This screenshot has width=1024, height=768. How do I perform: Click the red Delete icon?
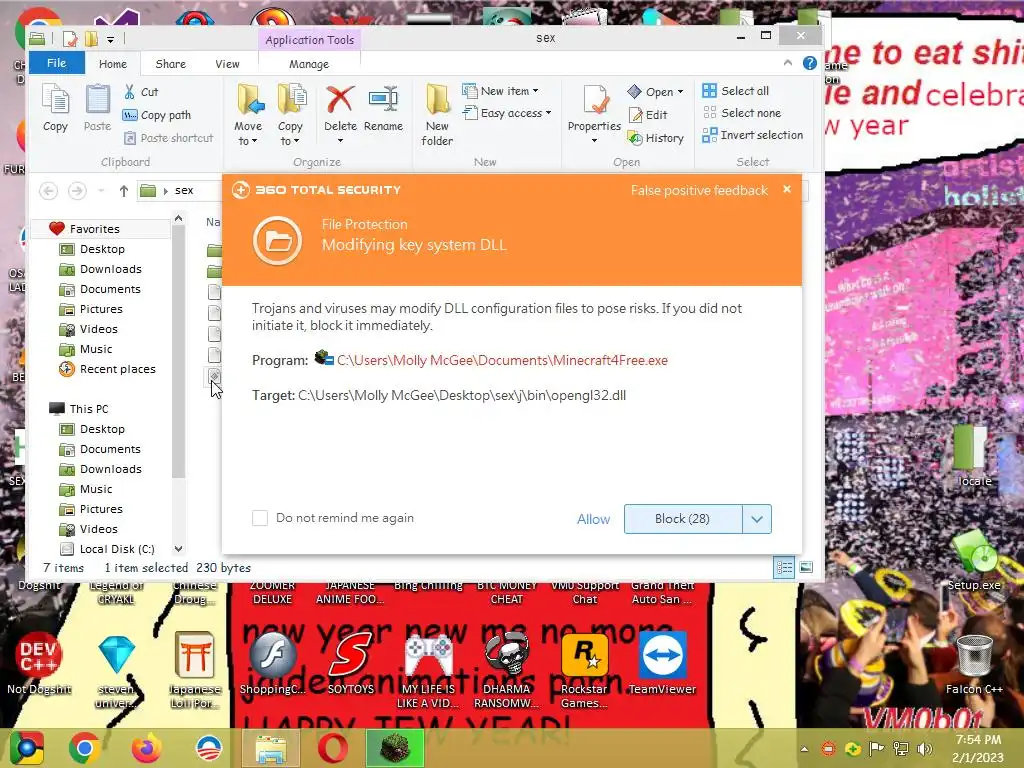click(x=340, y=100)
